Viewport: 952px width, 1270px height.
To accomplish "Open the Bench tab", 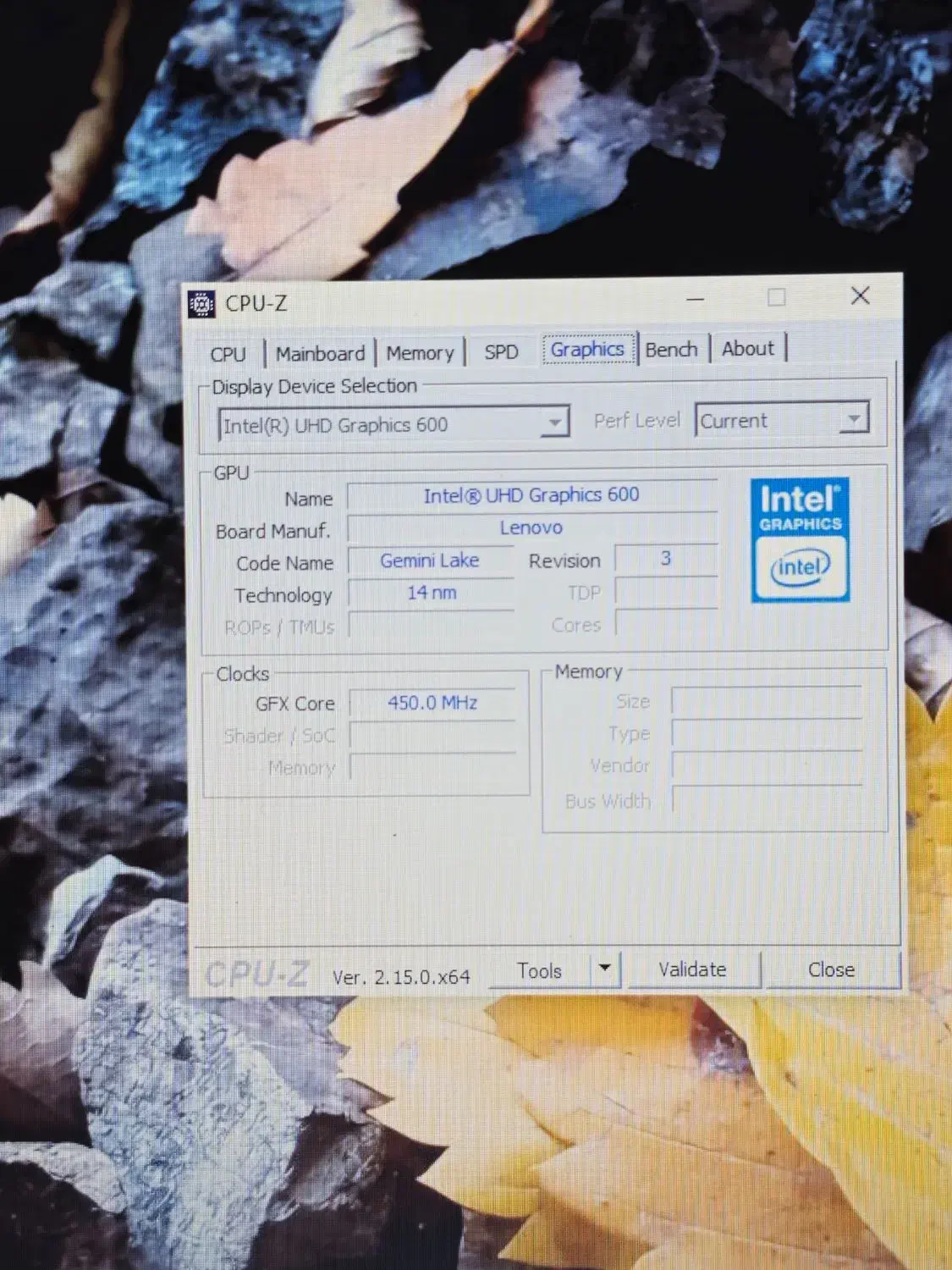I will (x=671, y=349).
